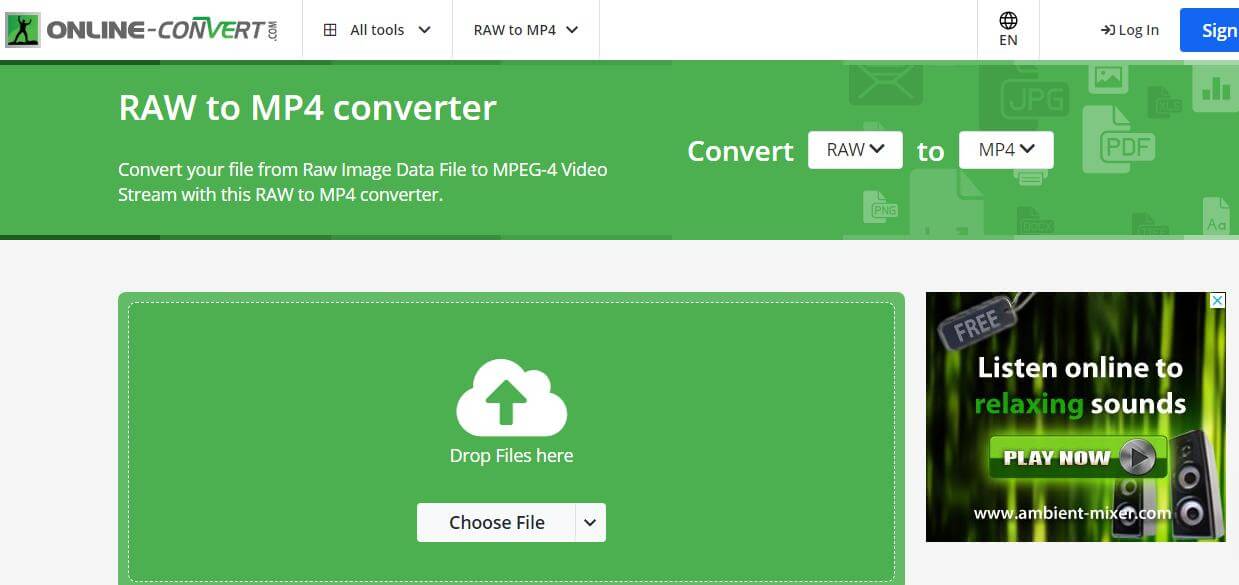
Task: Click the EN language label
Action: [1008, 41]
